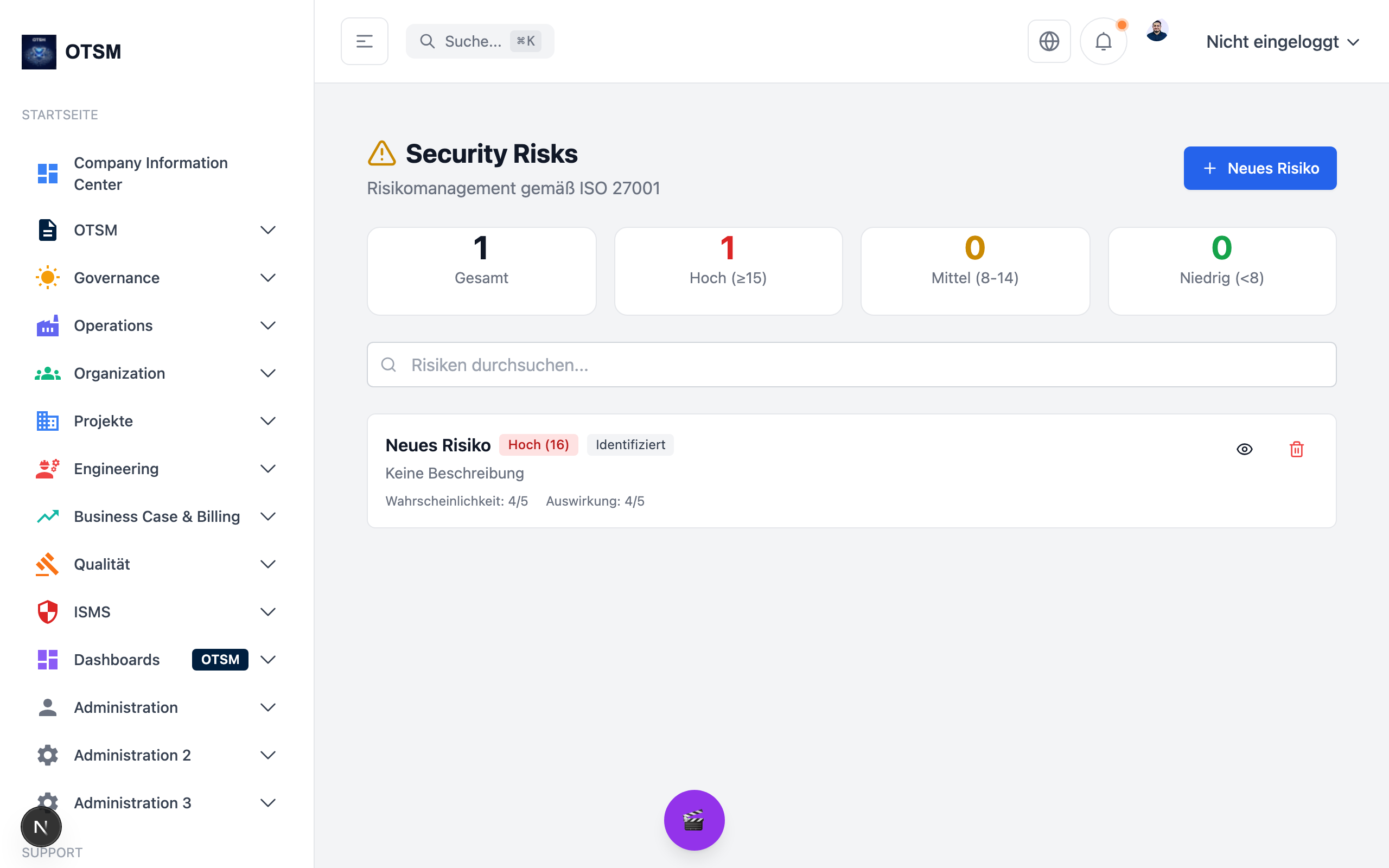Click the Neues Risiko button
1389x868 pixels.
pyautogui.click(x=1259, y=168)
